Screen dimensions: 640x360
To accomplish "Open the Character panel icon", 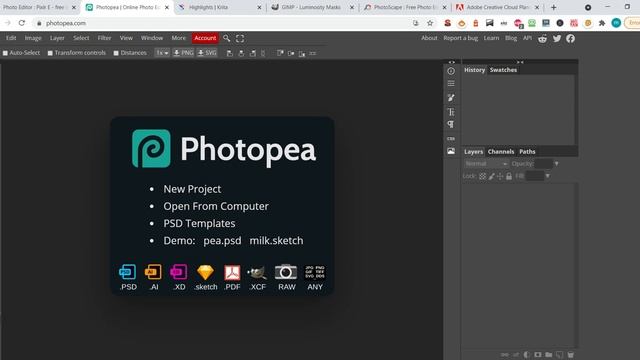I will tap(451, 112).
